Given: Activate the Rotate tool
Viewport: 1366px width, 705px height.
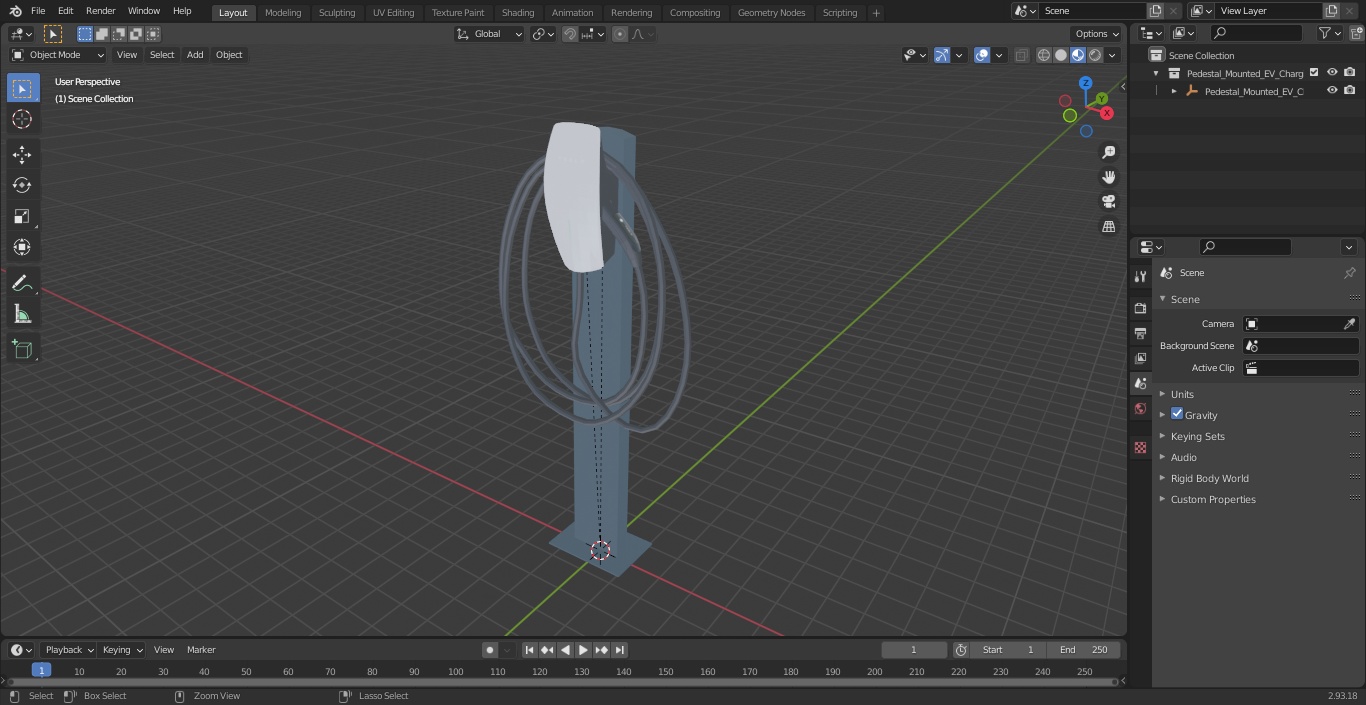Looking at the screenshot, I should point(22,185).
